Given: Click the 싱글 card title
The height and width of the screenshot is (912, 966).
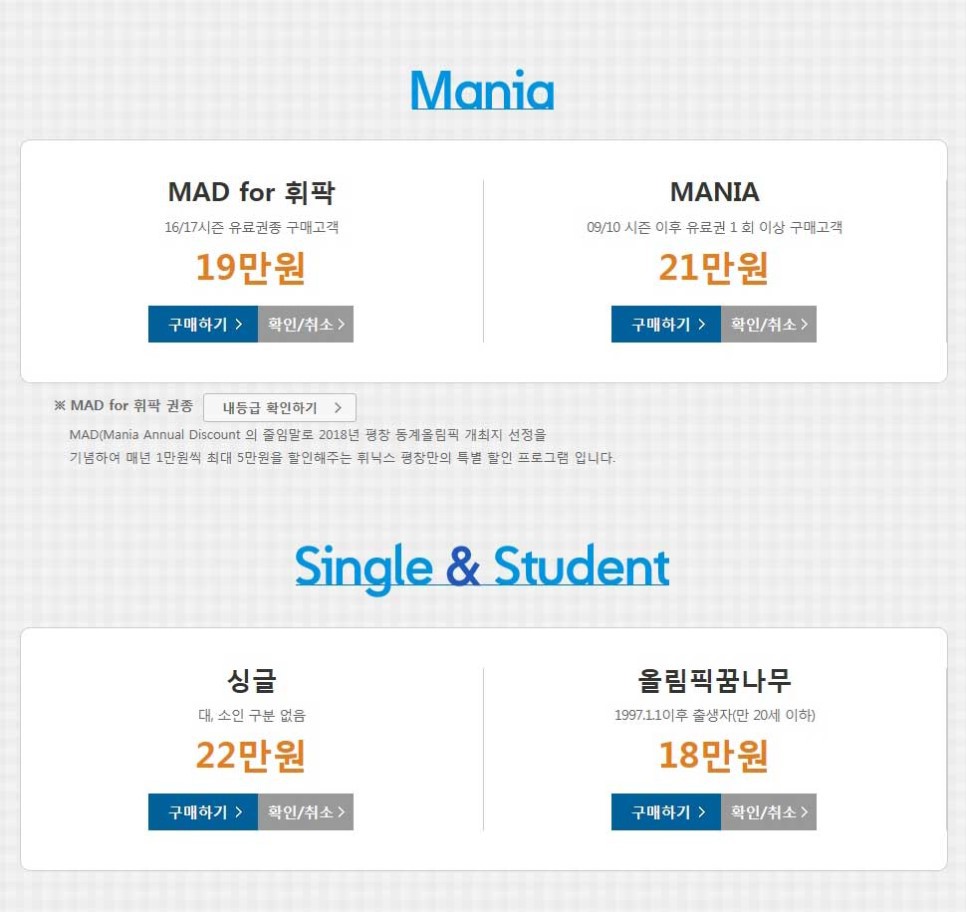Looking at the screenshot, I should (251, 680).
